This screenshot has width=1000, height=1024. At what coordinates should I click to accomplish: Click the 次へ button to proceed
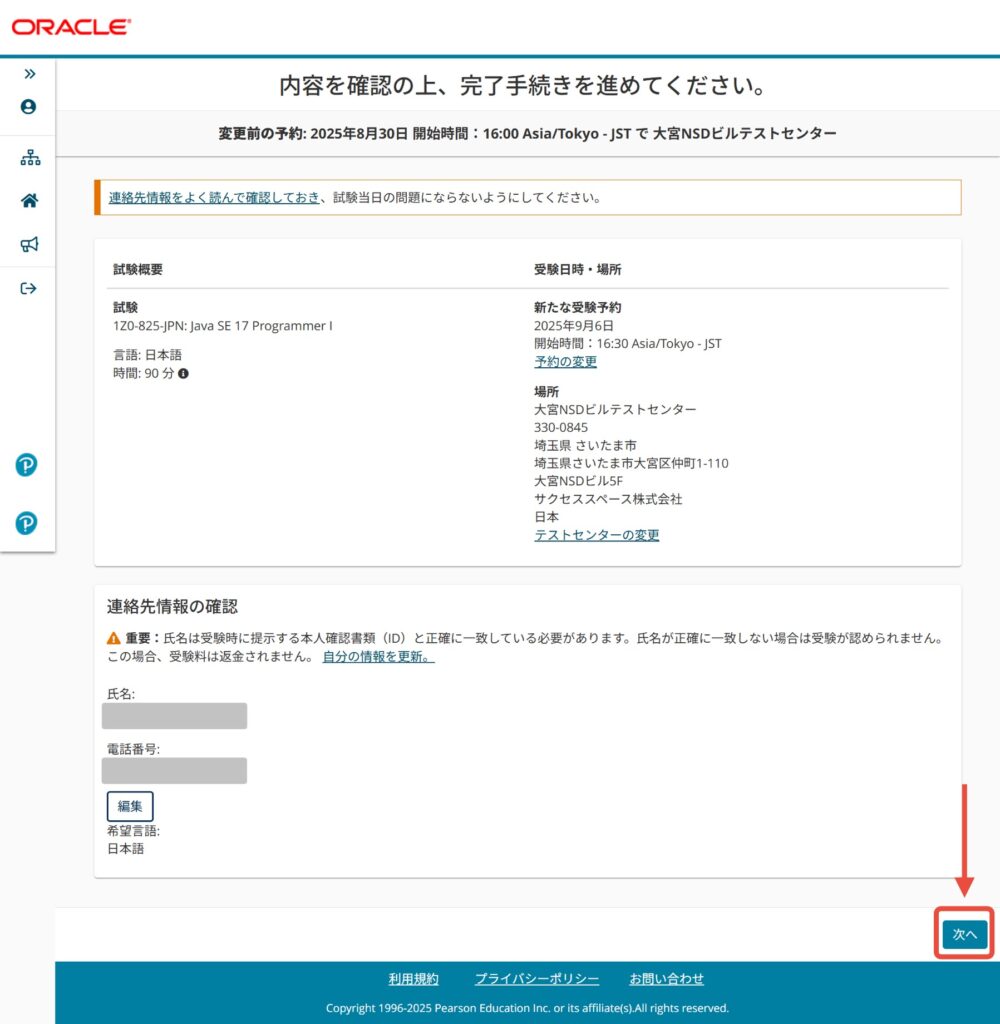[964, 934]
